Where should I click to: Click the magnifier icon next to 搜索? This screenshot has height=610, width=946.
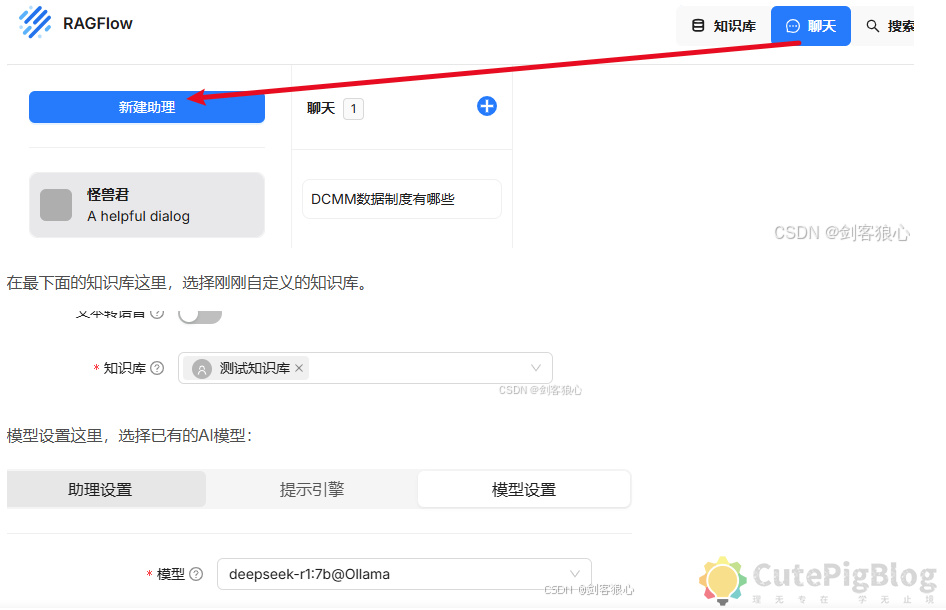873,25
